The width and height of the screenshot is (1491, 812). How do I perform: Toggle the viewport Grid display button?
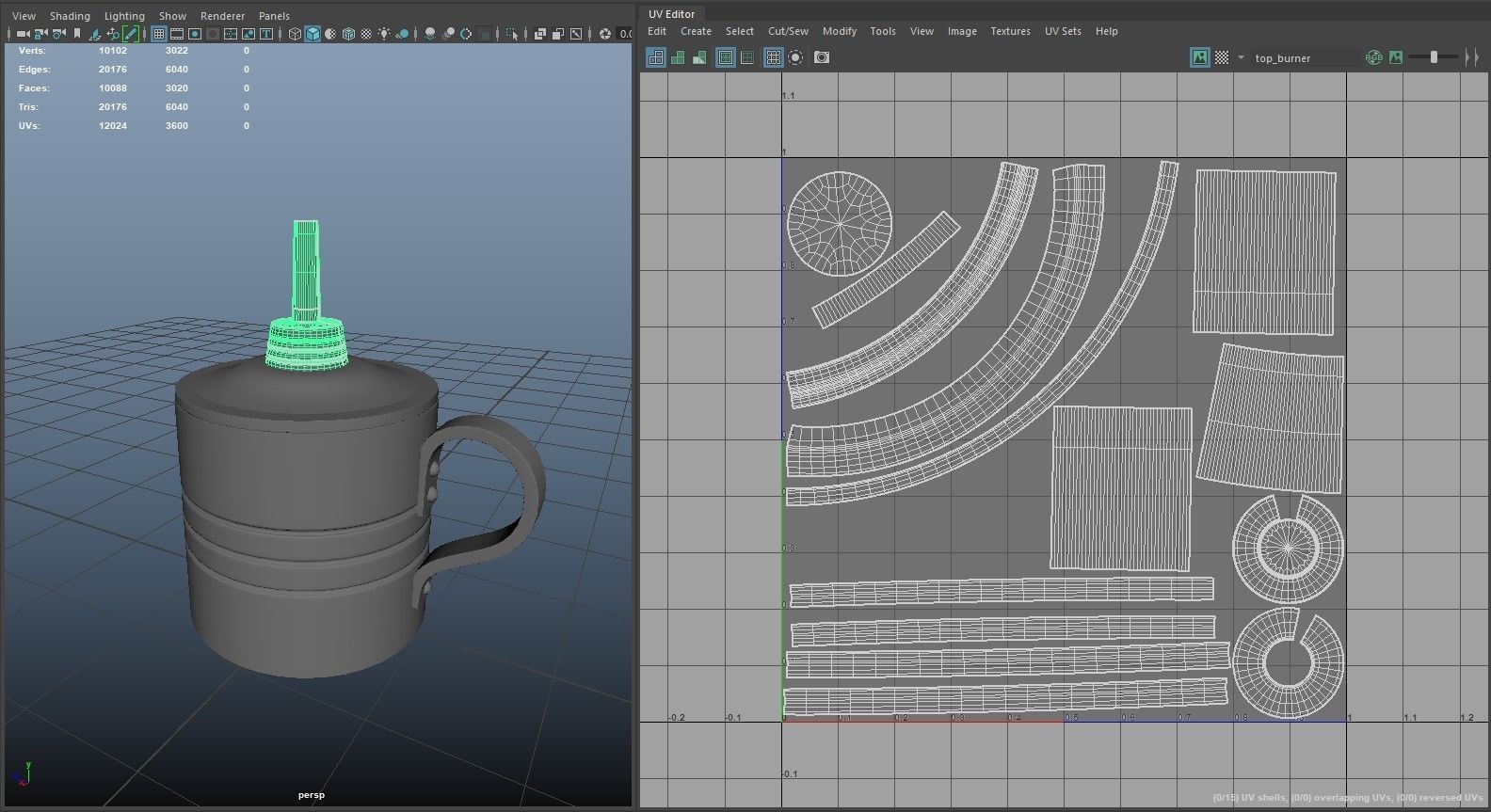tap(159, 34)
